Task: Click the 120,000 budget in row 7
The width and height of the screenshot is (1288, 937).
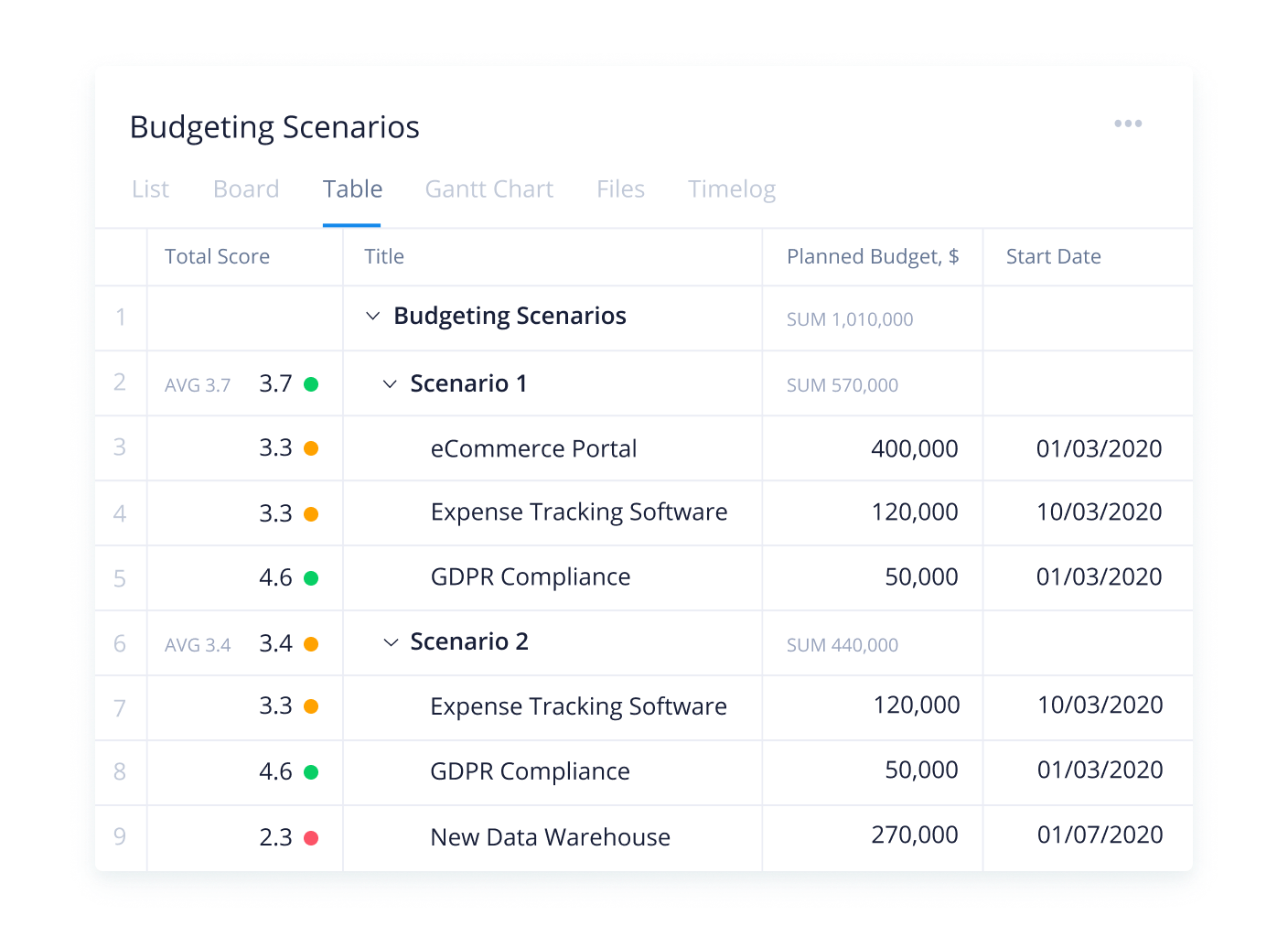Action: click(x=917, y=705)
